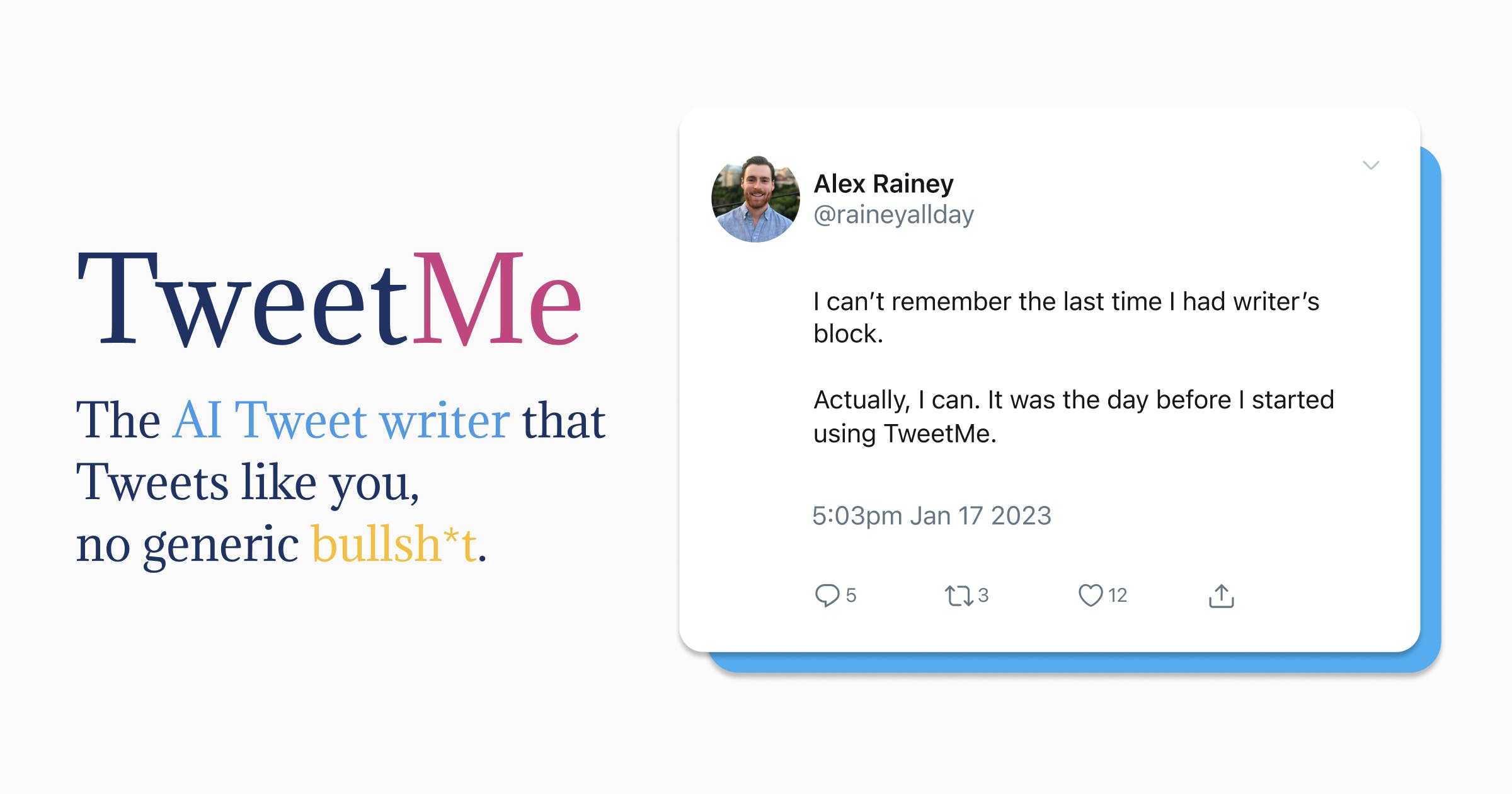1512x794 pixels.
Task: Click the @raineyallday handle
Action: click(893, 215)
